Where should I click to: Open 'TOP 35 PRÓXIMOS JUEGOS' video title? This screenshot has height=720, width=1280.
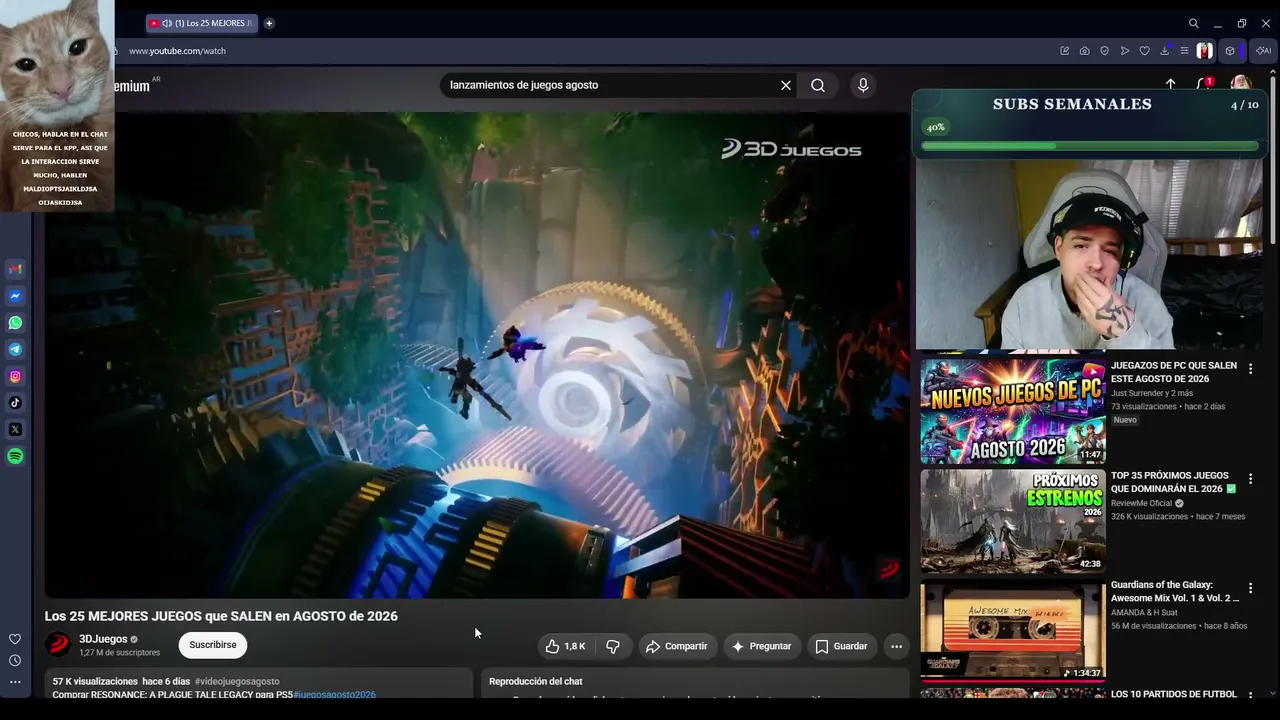pos(1174,482)
